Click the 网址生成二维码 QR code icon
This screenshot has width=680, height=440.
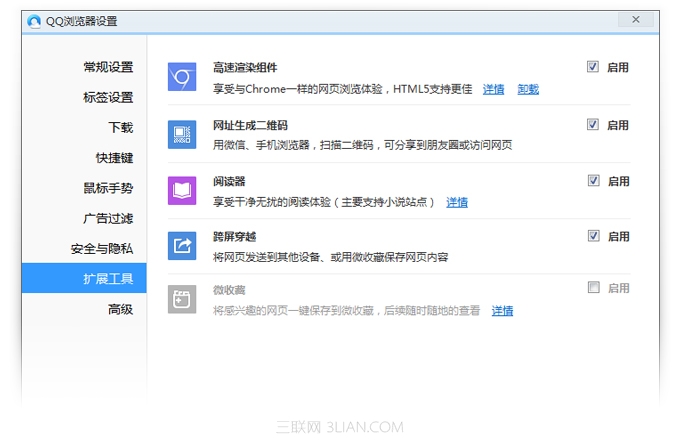coord(182,134)
